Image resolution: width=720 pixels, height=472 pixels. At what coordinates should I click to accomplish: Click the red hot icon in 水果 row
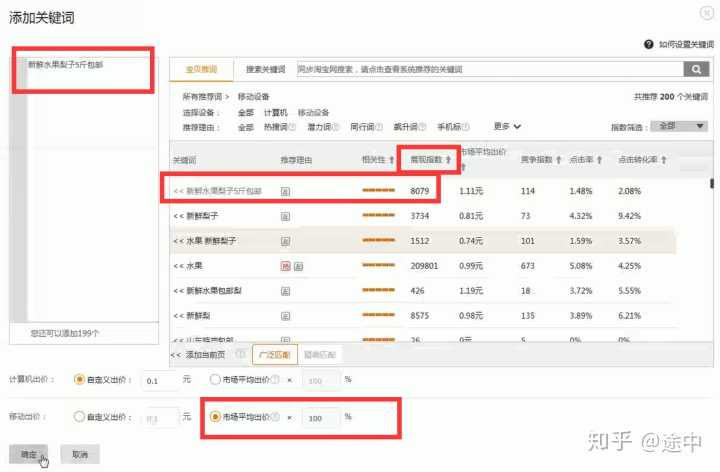click(x=285, y=266)
